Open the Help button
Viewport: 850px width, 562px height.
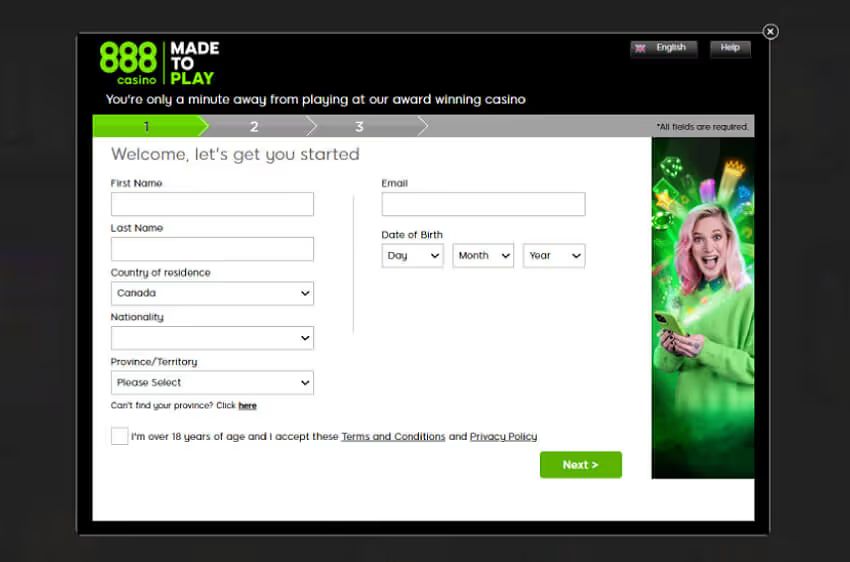(730, 48)
